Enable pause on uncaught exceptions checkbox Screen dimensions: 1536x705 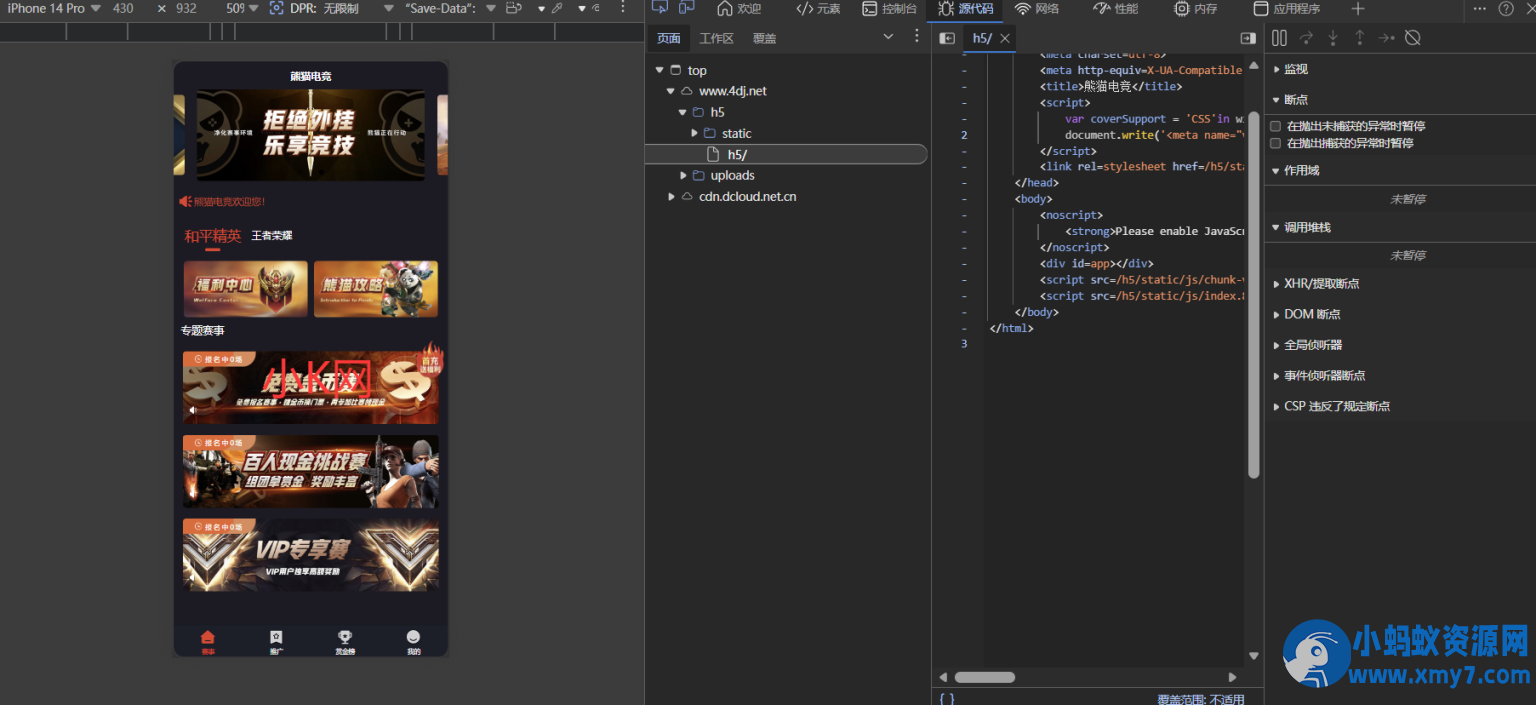pos(1275,126)
